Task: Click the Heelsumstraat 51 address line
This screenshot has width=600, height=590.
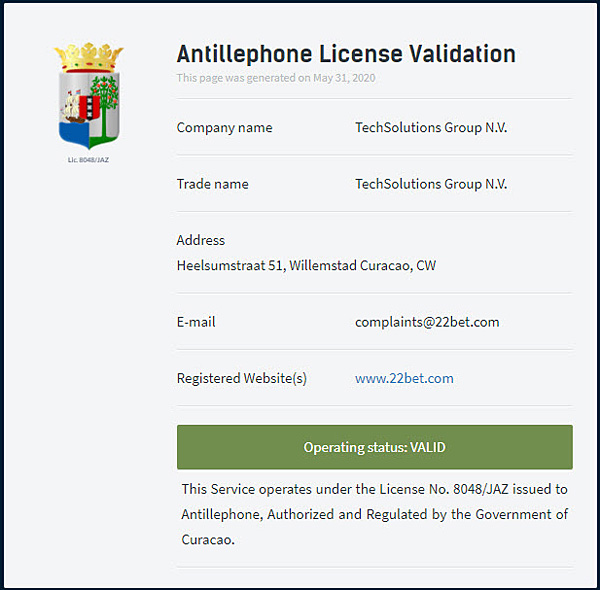Action: coord(306,266)
